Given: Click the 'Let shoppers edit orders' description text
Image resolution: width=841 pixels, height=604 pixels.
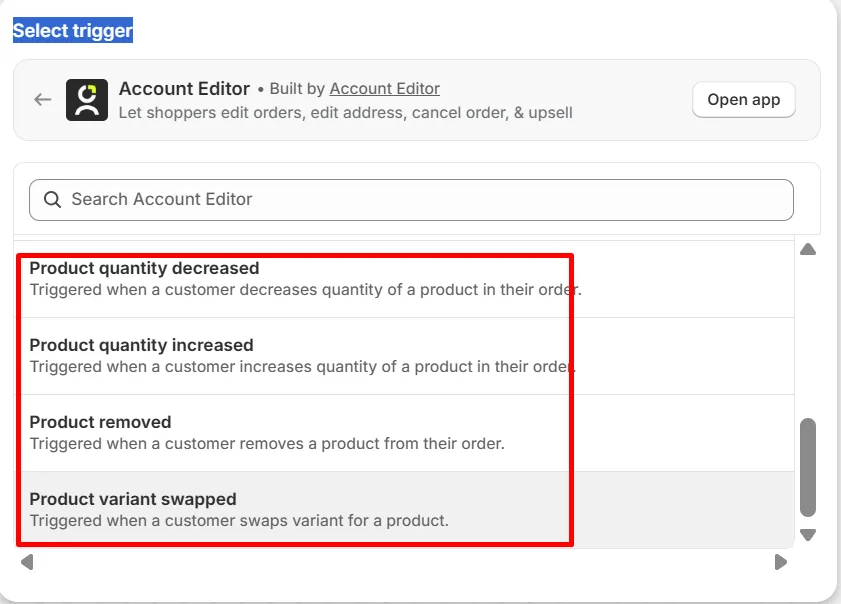Looking at the screenshot, I should pos(345,113).
